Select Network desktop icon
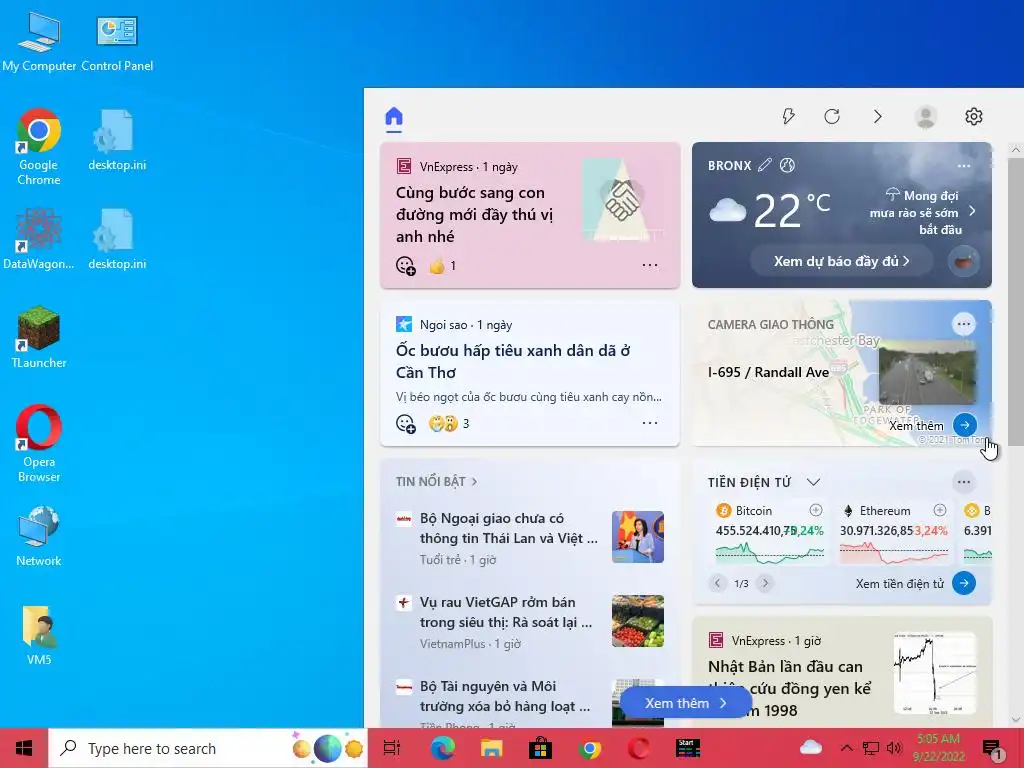Image resolution: width=1024 pixels, height=768 pixels. coord(39,536)
